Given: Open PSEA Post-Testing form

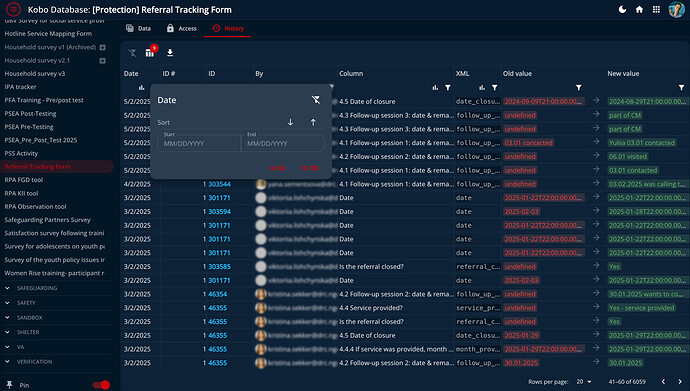Looking at the screenshot, I should tap(30, 113).
